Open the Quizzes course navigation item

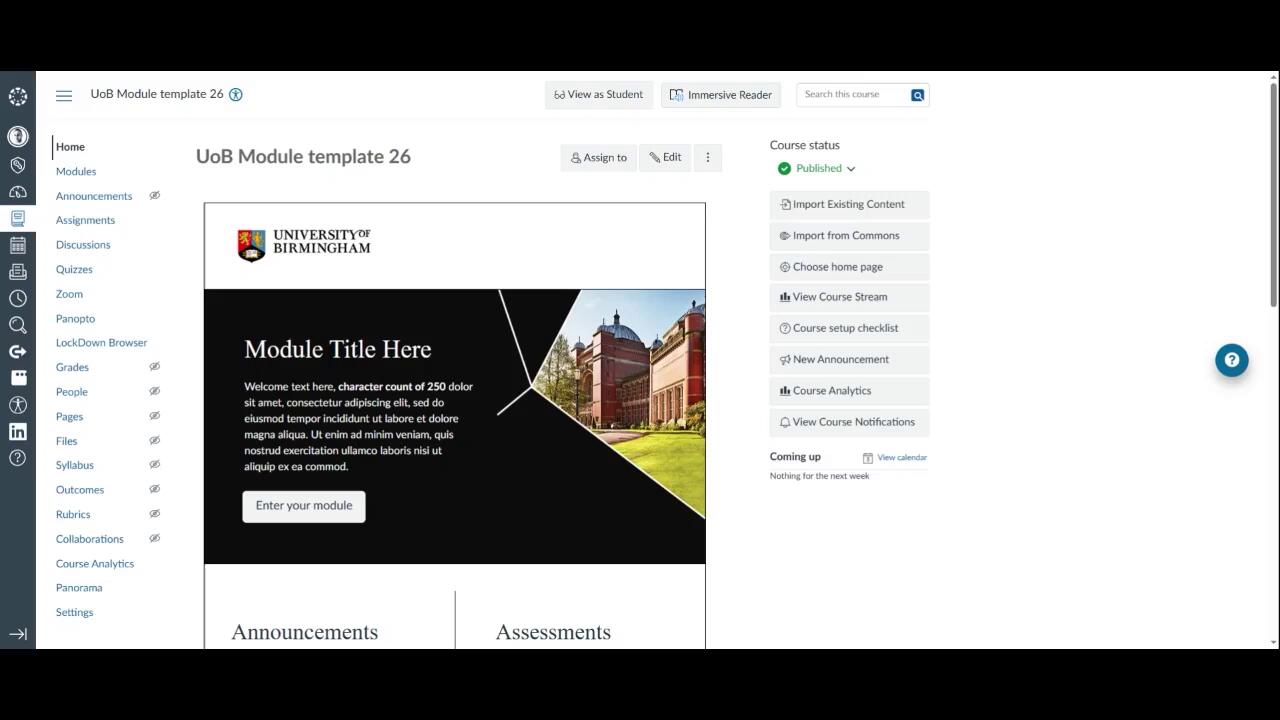[x=74, y=269]
